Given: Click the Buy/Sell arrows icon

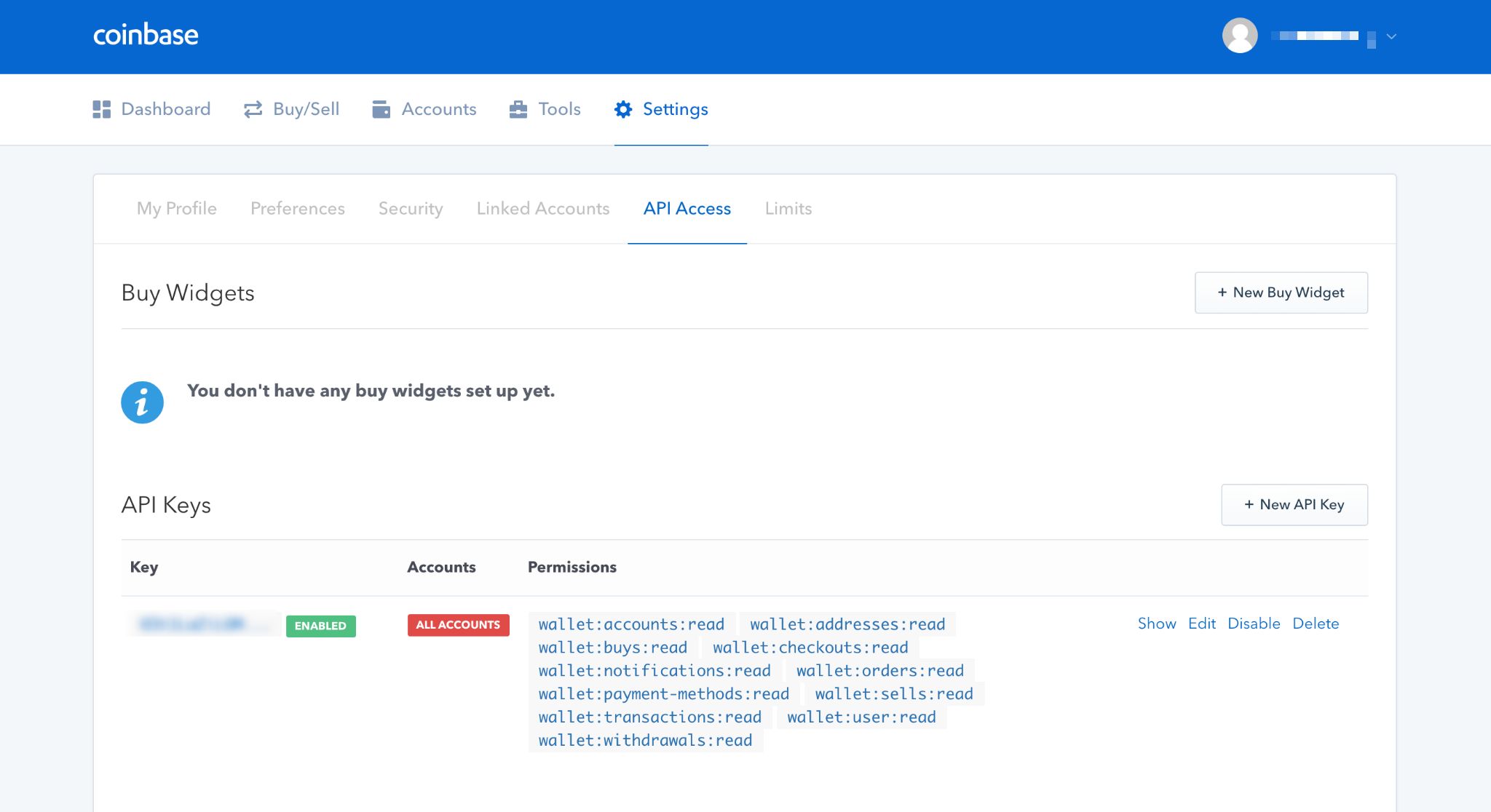Looking at the screenshot, I should tap(253, 109).
